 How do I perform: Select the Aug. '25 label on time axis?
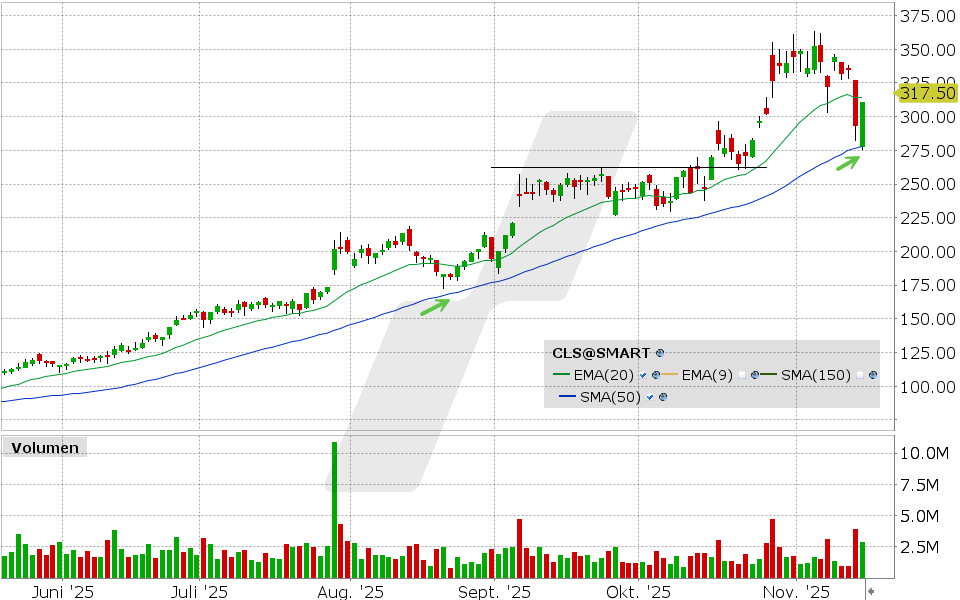point(350,592)
